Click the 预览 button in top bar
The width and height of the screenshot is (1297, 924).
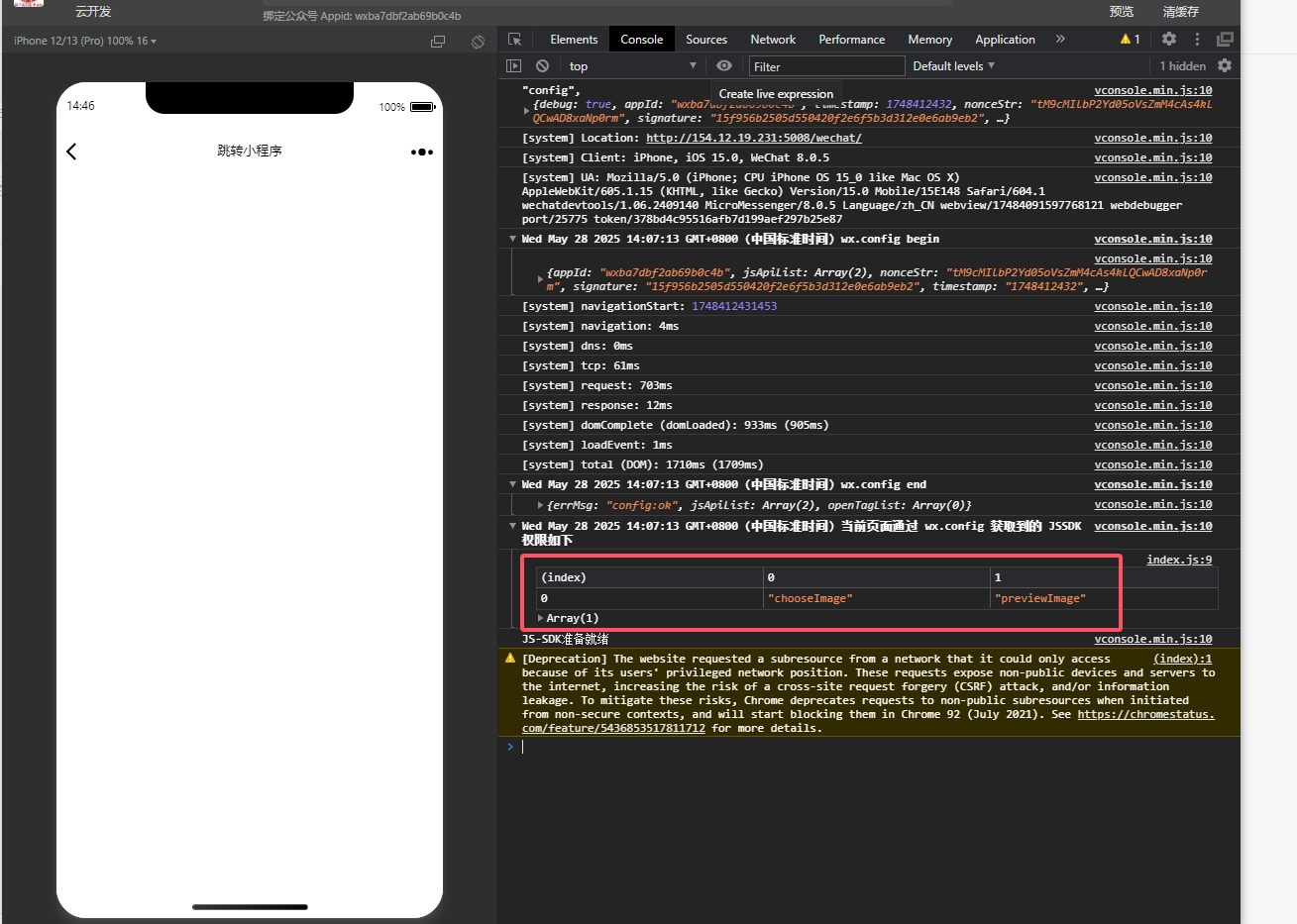coord(1122,12)
